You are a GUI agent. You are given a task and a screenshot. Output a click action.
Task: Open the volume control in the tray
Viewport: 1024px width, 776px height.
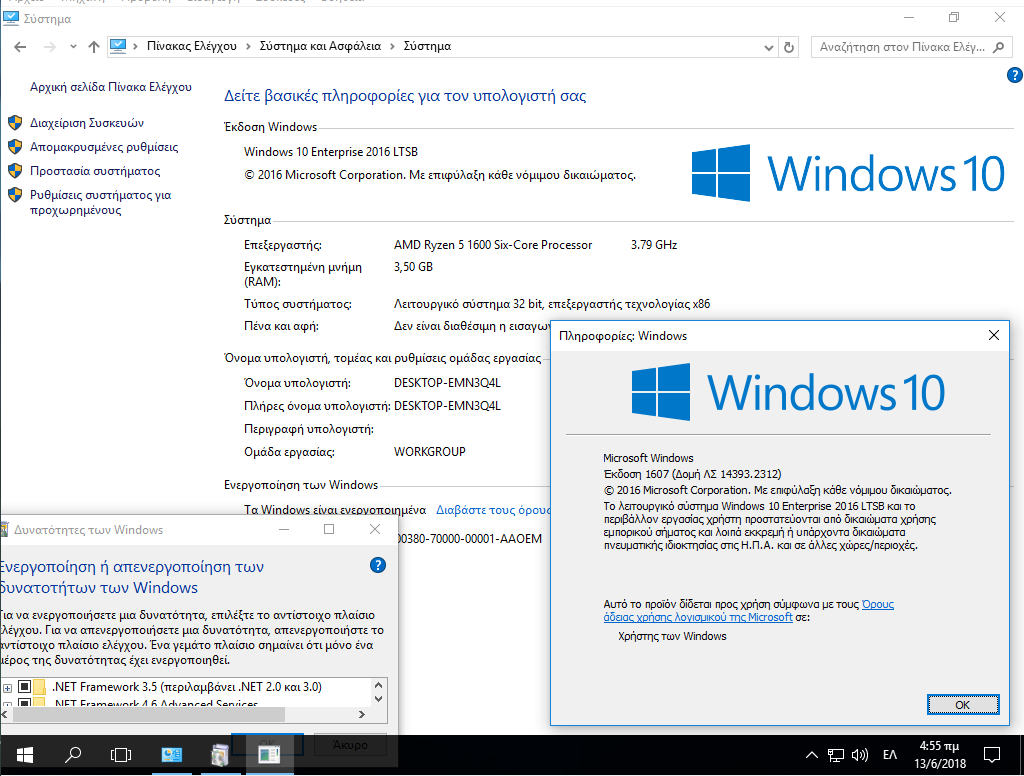tap(860, 756)
